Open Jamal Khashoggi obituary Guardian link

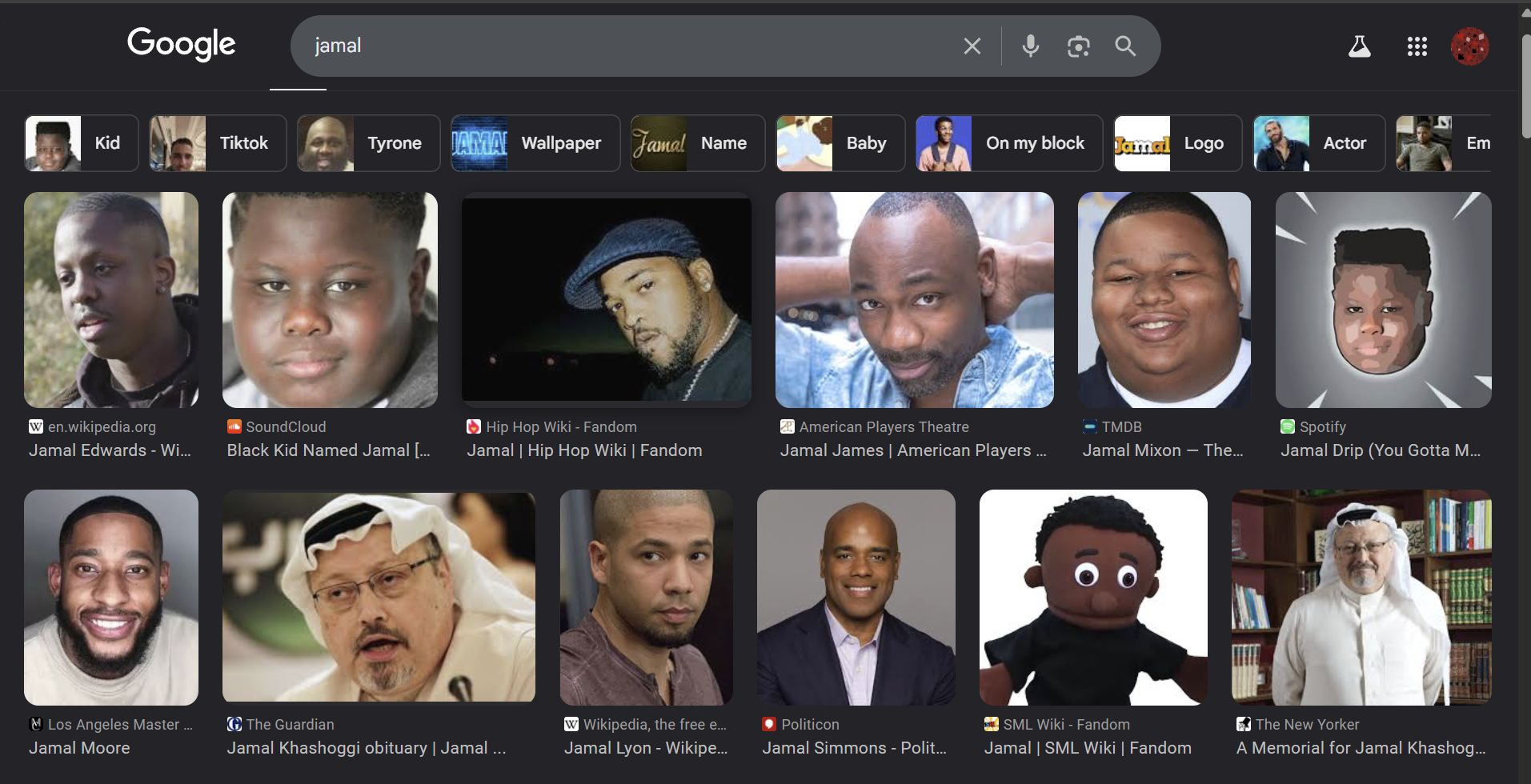pos(366,748)
